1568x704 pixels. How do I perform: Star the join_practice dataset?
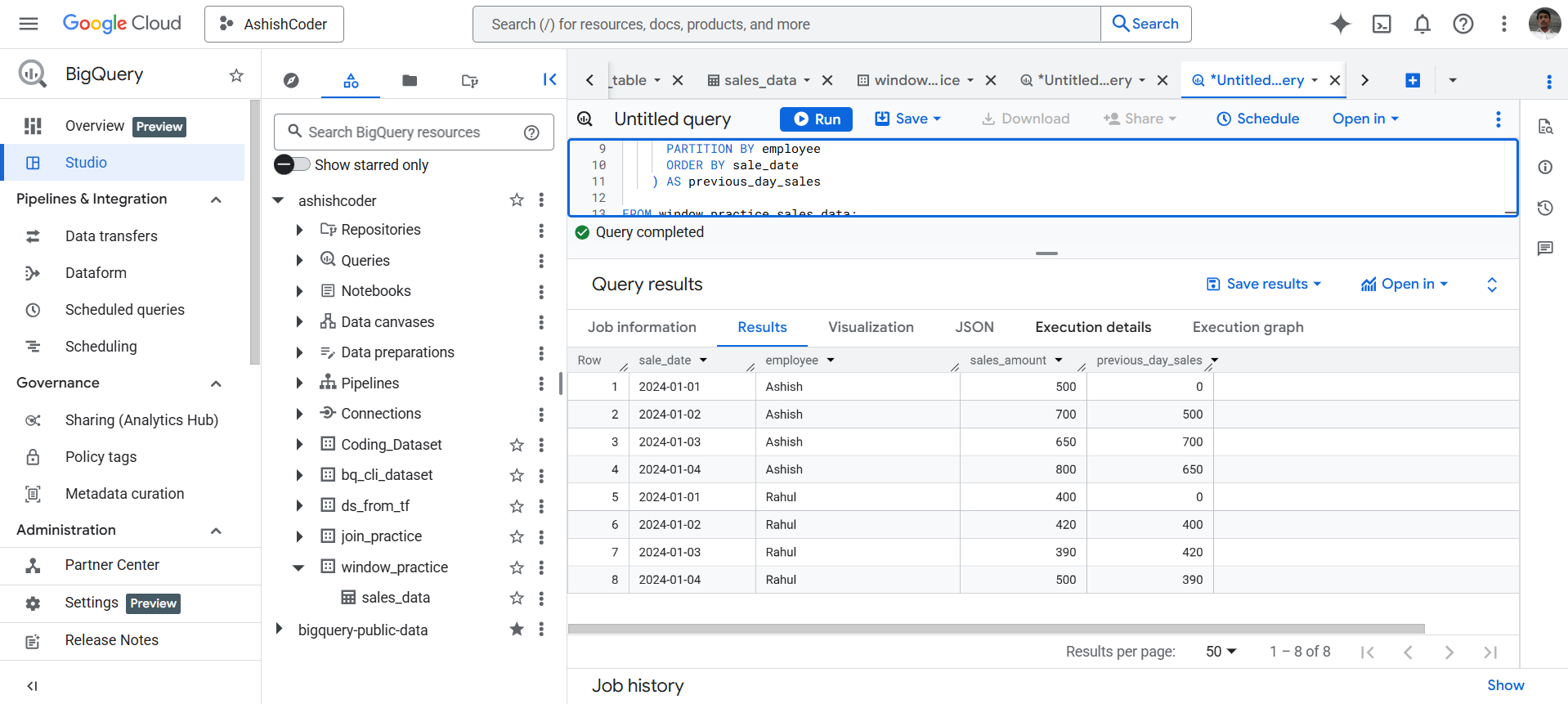[517, 536]
